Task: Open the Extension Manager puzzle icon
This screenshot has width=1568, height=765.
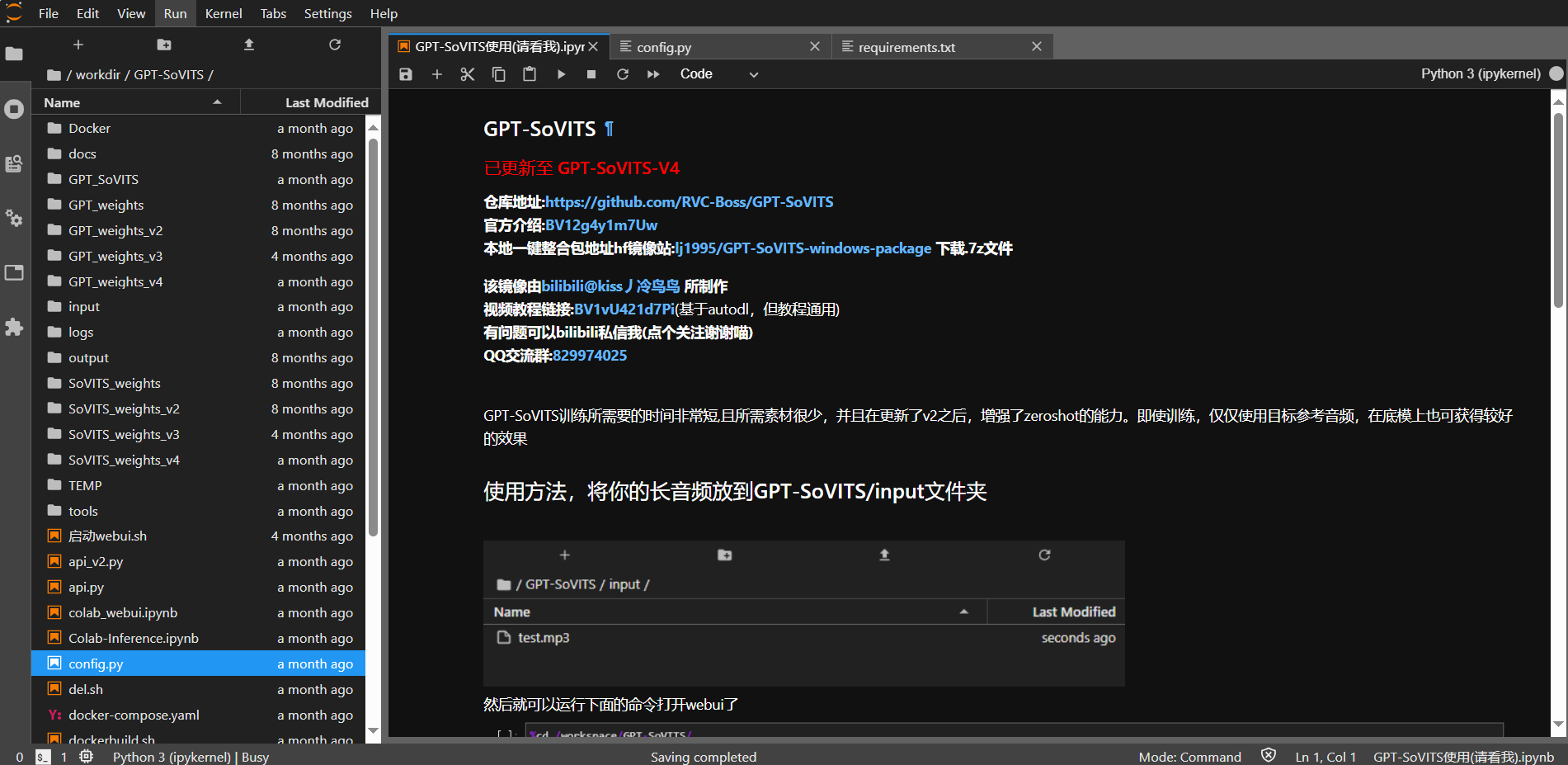Action: (14, 327)
